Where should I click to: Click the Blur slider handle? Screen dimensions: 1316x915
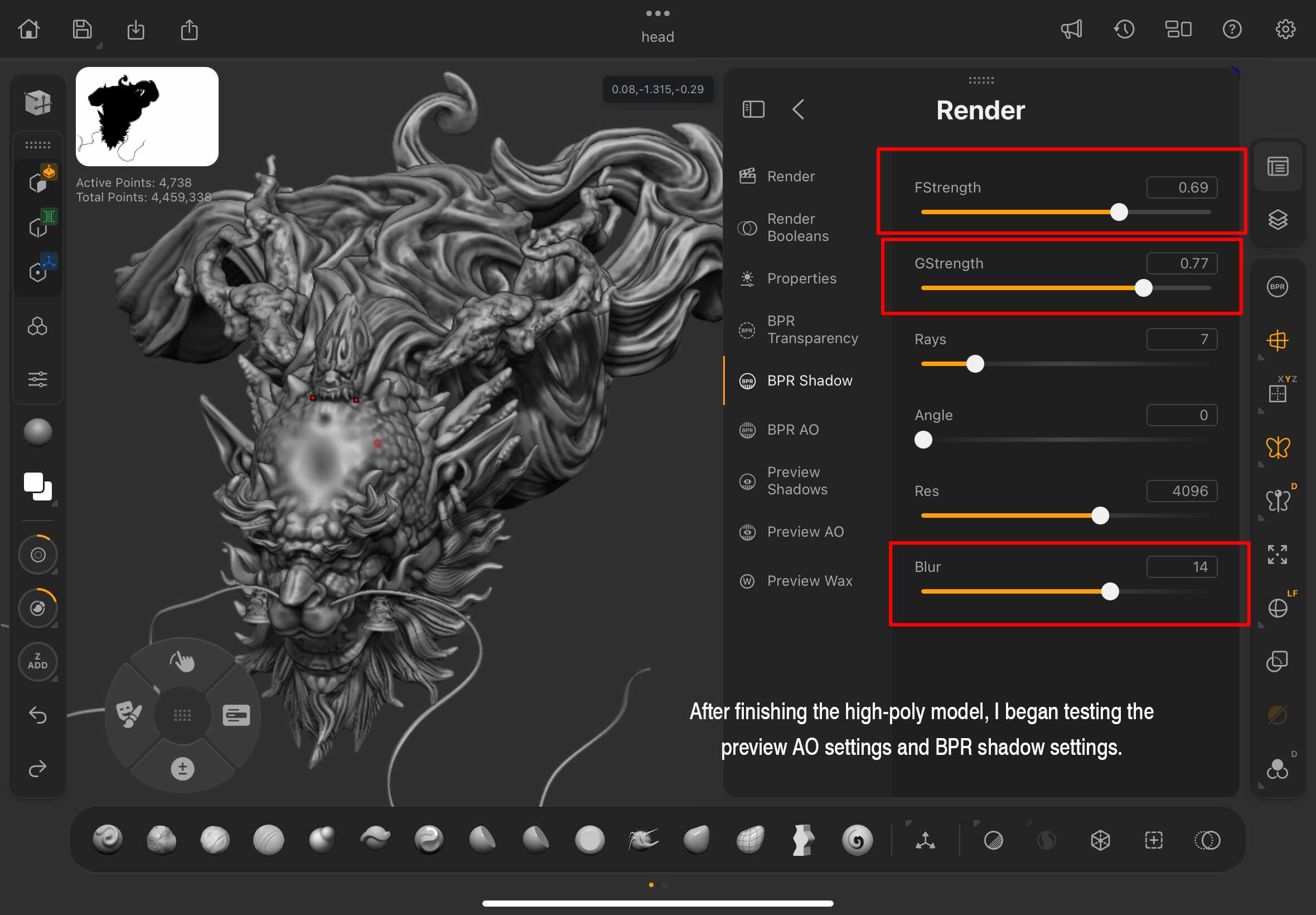pyautogui.click(x=1110, y=591)
